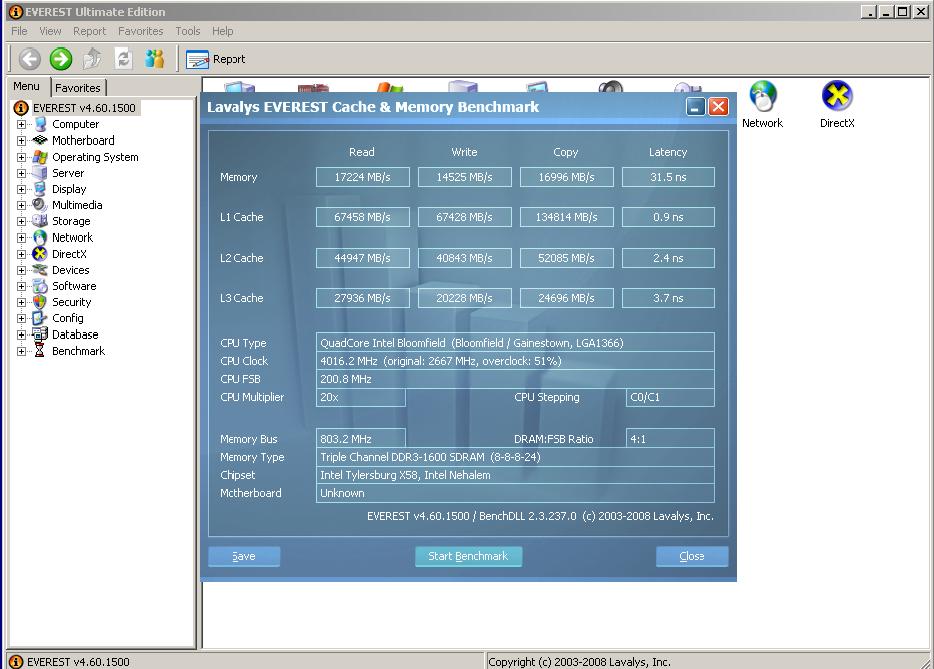Select the Software tree icon
The image size is (934, 669).
pos(40,286)
